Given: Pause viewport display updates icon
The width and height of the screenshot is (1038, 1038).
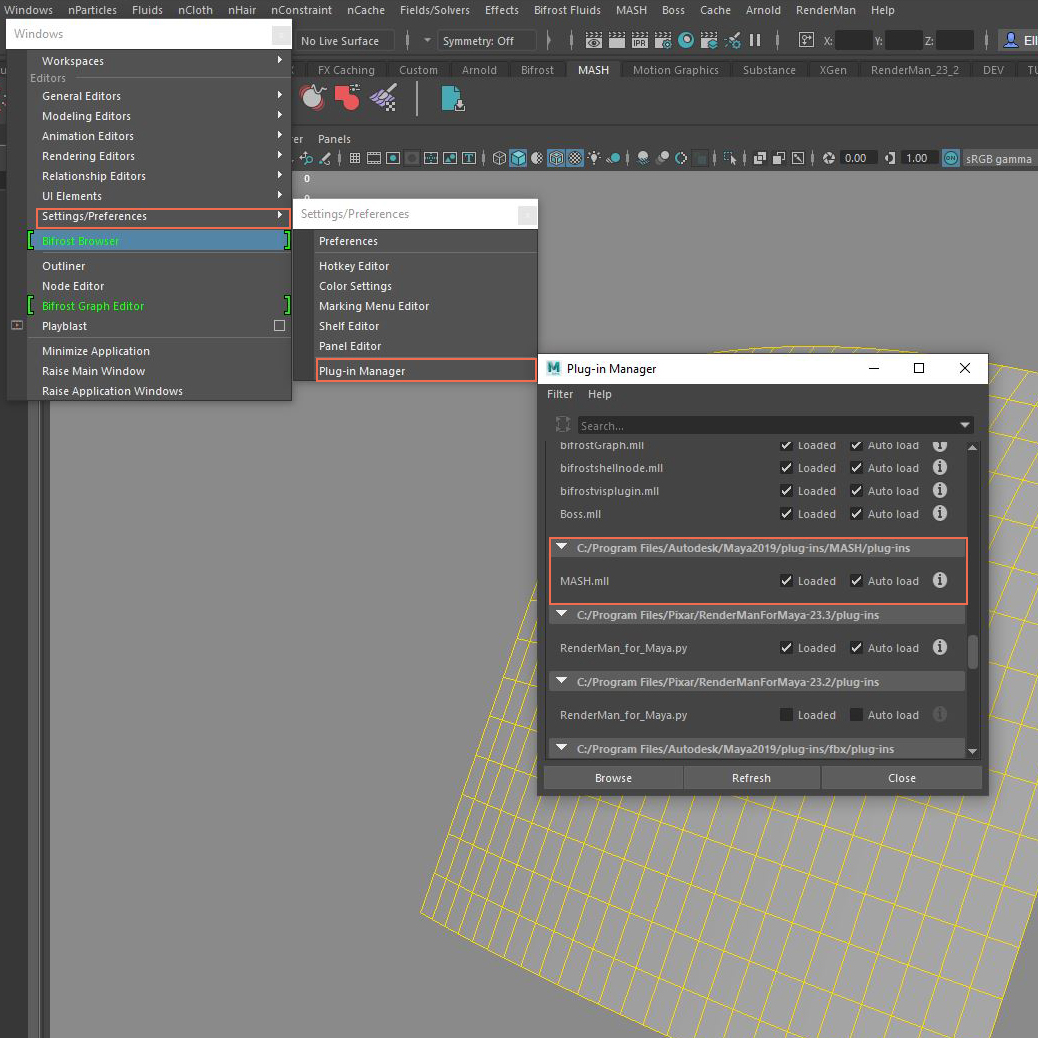Looking at the screenshot, I should click(755, 40).
